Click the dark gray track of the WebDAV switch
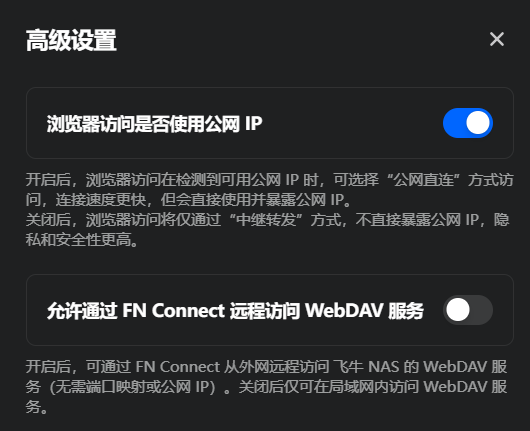The image size is (530, 431). coord(482,310)
